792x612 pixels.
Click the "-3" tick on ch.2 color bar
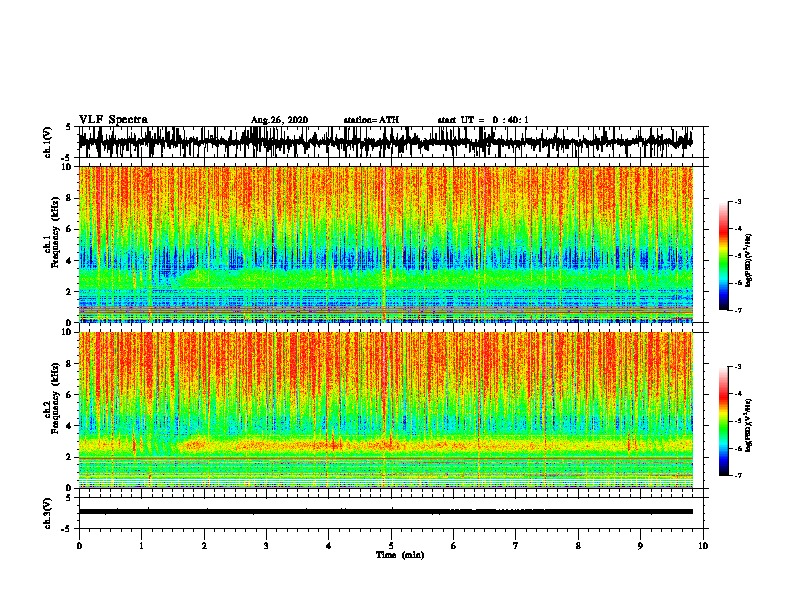point(738,367)
